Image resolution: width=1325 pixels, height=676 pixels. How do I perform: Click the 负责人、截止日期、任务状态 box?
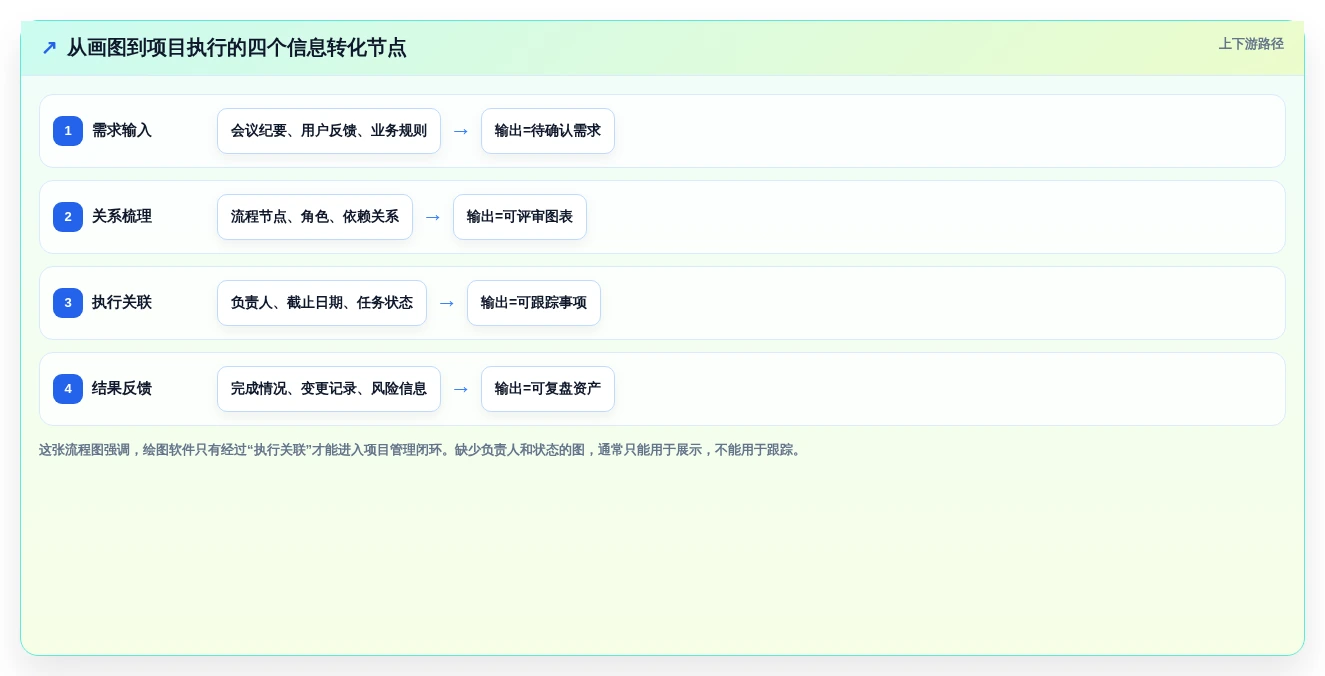click(x=322, y=303)
